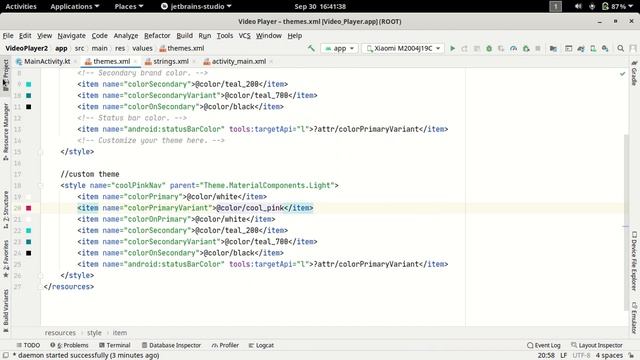Open the VCS menu
The image size is (640, 360).
pos(244,36)
